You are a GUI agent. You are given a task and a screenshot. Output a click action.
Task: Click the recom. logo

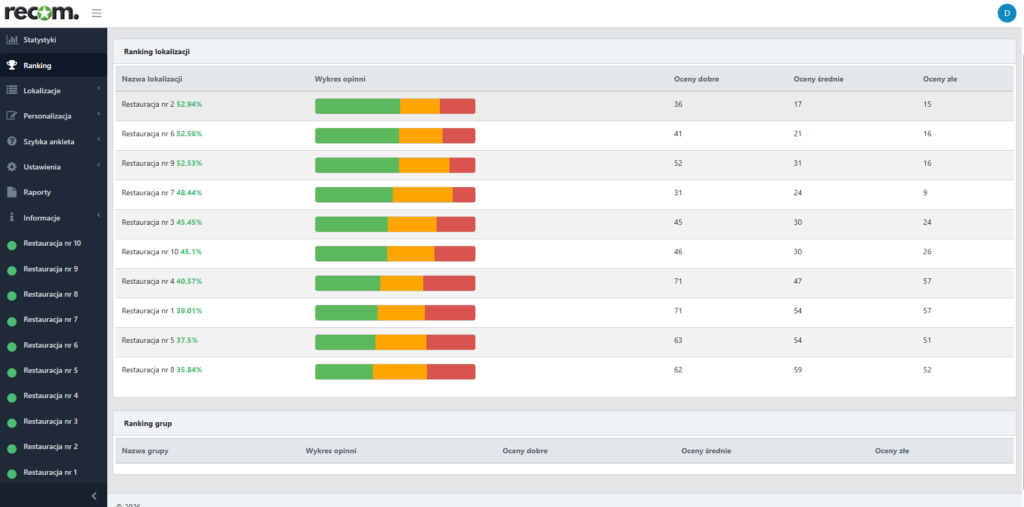[x=41, y=13]
